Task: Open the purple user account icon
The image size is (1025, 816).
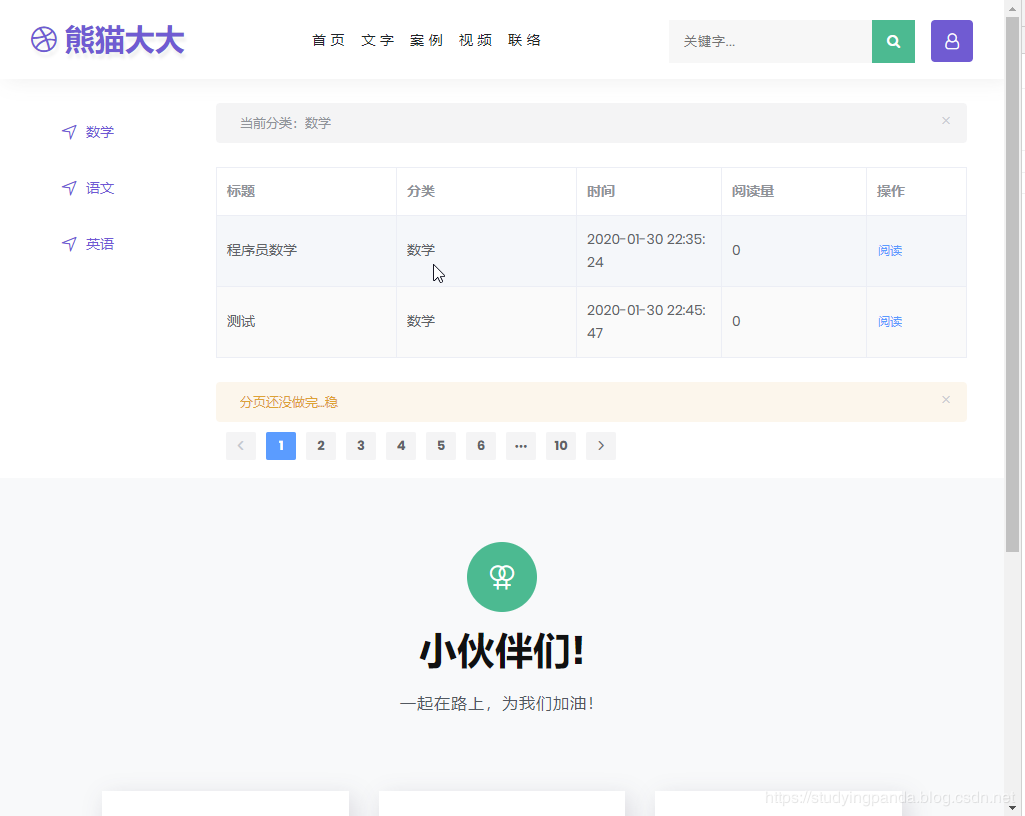Action: click(951, 41)
